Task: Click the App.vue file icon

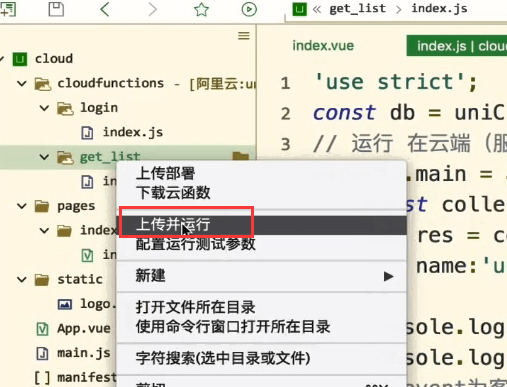Action: tap(42, 329)
